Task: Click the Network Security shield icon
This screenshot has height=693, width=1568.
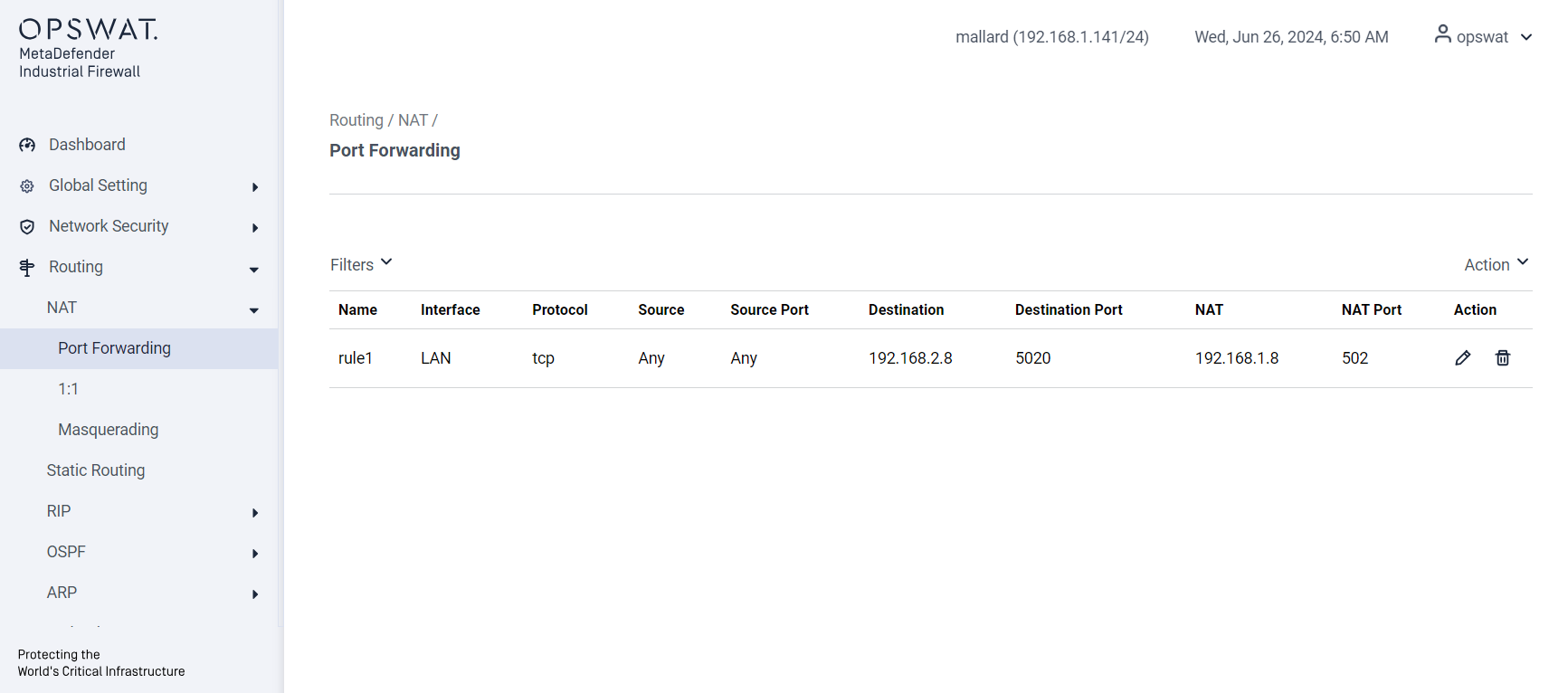Action: (x=27, y=226)
